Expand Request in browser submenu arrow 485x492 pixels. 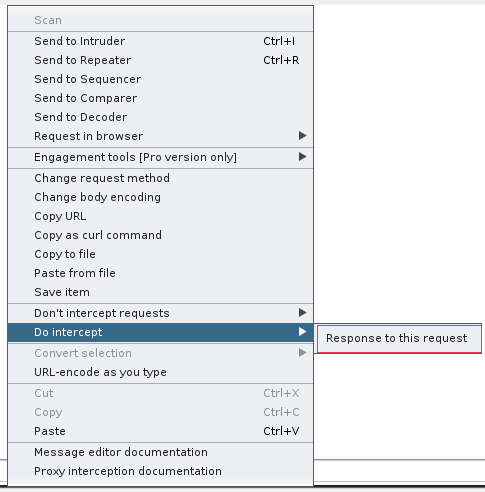tap(302, 136)
